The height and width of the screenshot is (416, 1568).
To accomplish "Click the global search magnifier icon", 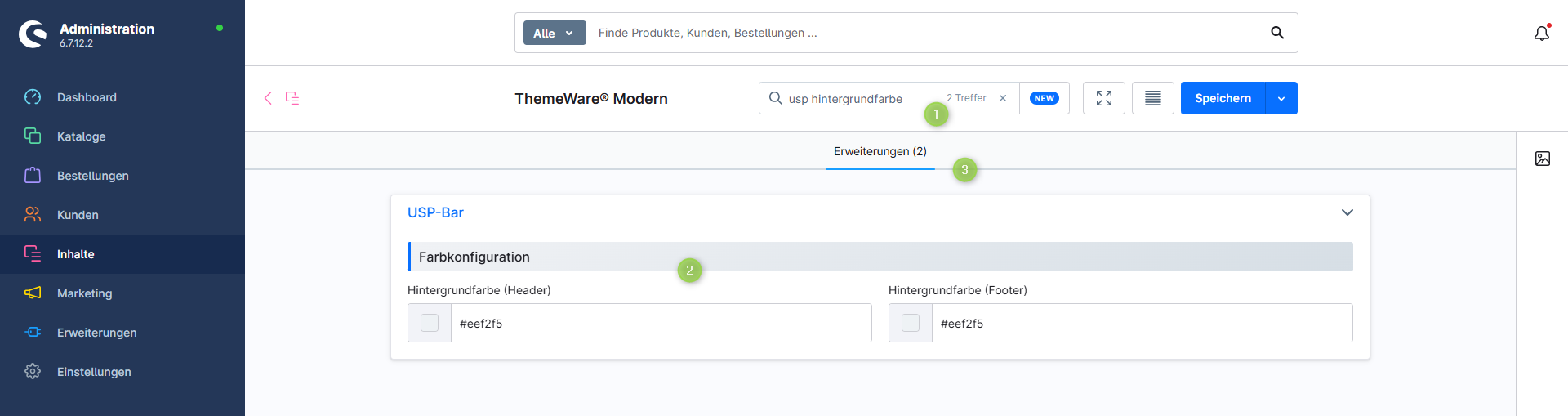I will (x=1277, y=33).
